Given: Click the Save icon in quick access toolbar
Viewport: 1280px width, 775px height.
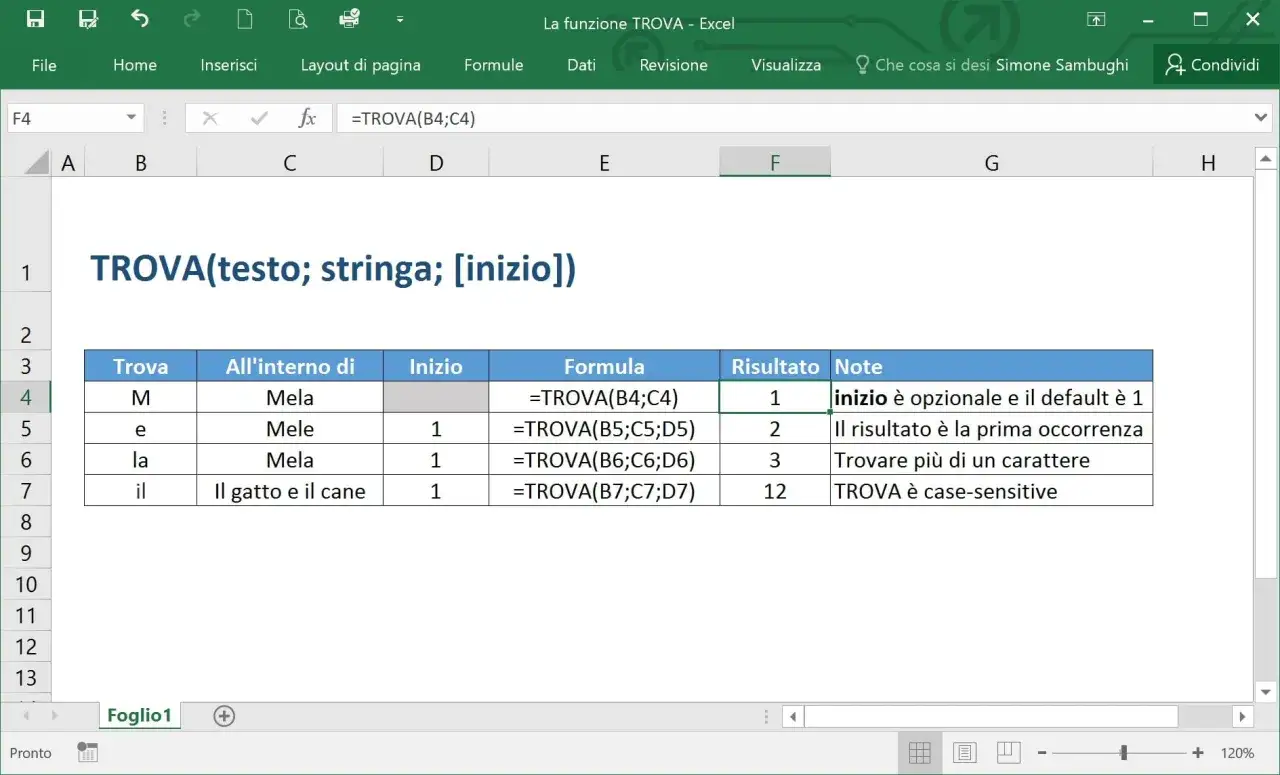Looking at the screenshot, I should point(35,19).
